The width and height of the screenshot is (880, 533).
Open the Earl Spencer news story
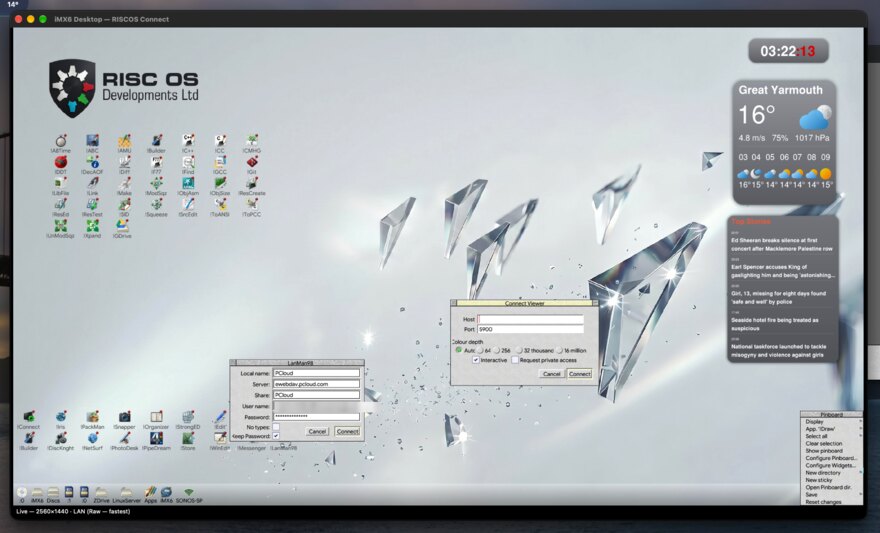point(782,271)
